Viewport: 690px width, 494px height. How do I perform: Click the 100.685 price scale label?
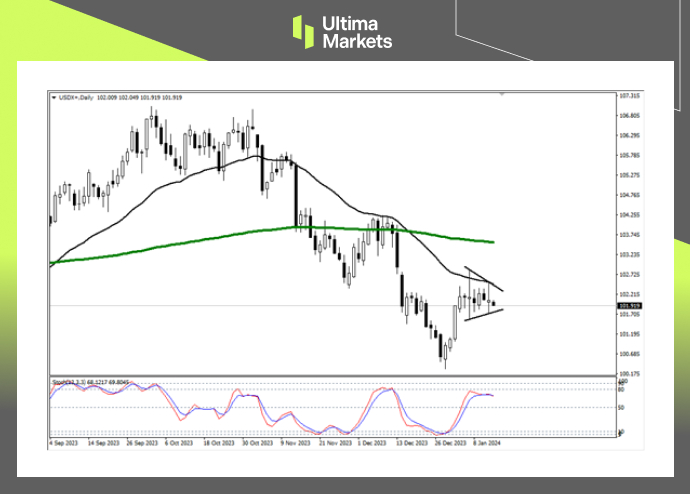[630, 354]
